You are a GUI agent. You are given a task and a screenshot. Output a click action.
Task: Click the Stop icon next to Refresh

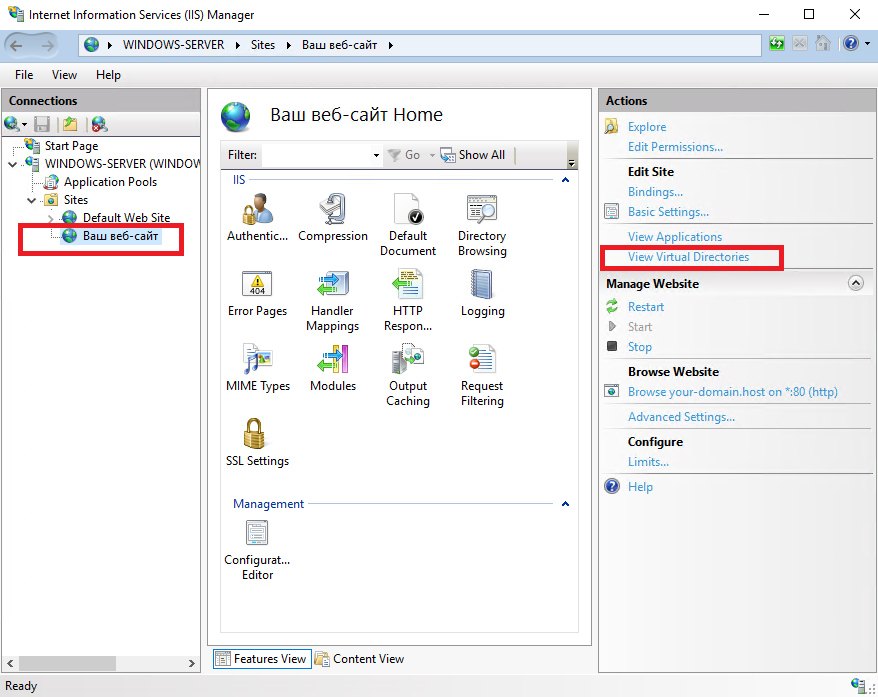[800, 44]
